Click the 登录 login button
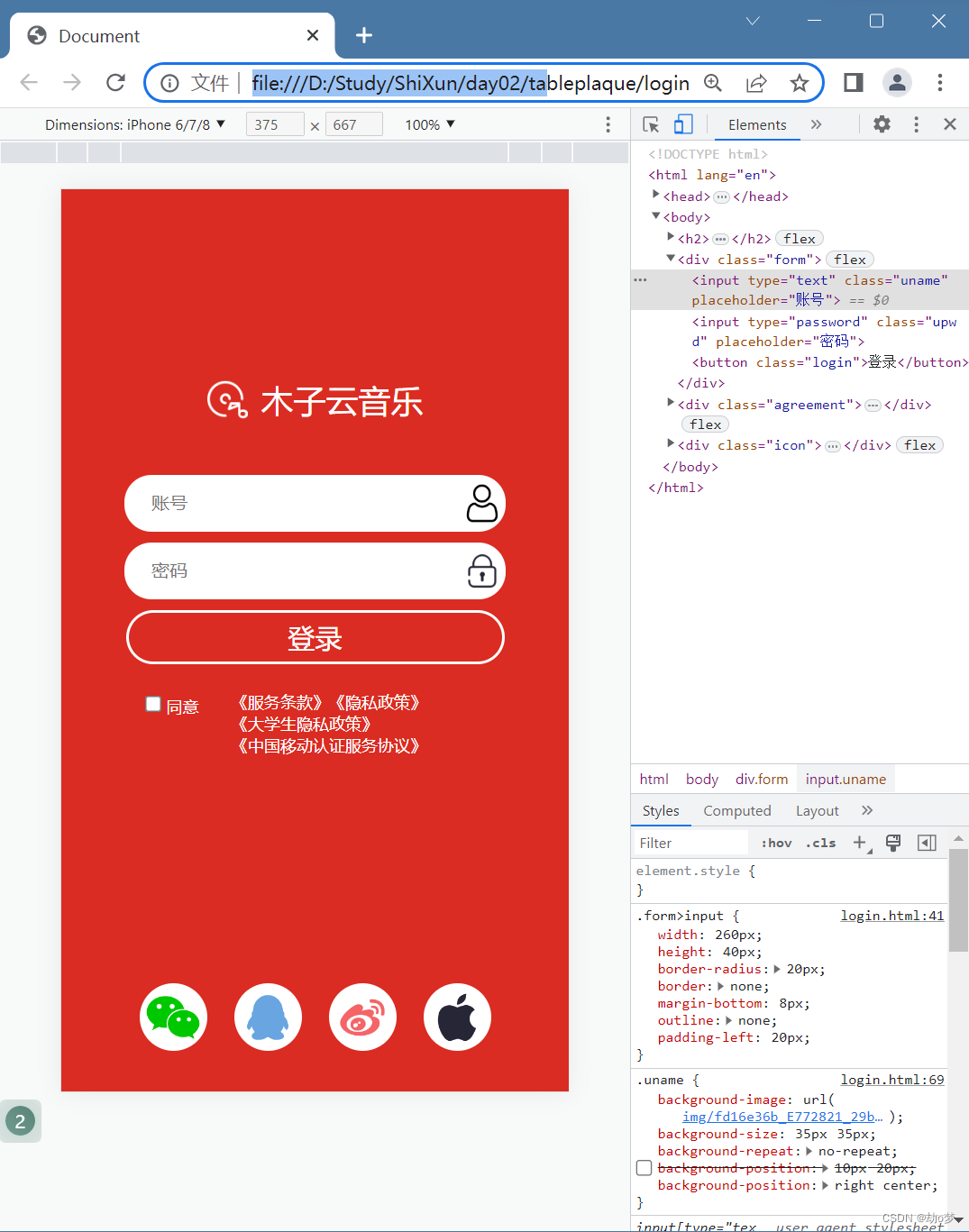Screen dimensions: 969x1232 click(315, 637)
